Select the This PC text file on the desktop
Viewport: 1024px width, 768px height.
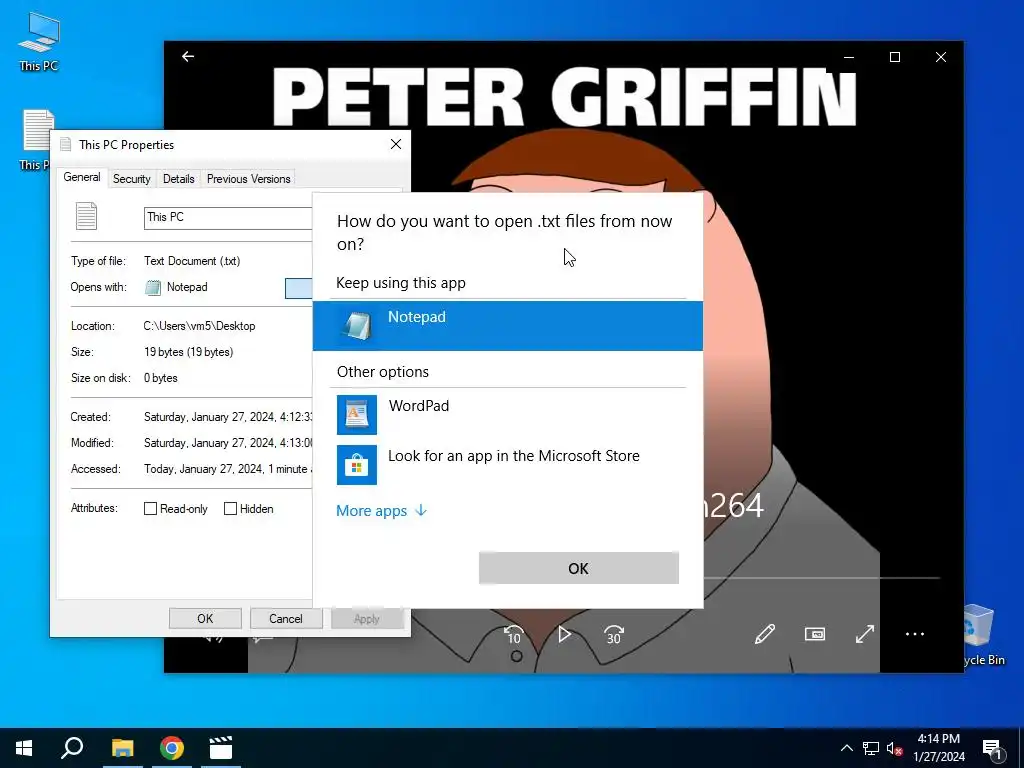coord(36,140)
